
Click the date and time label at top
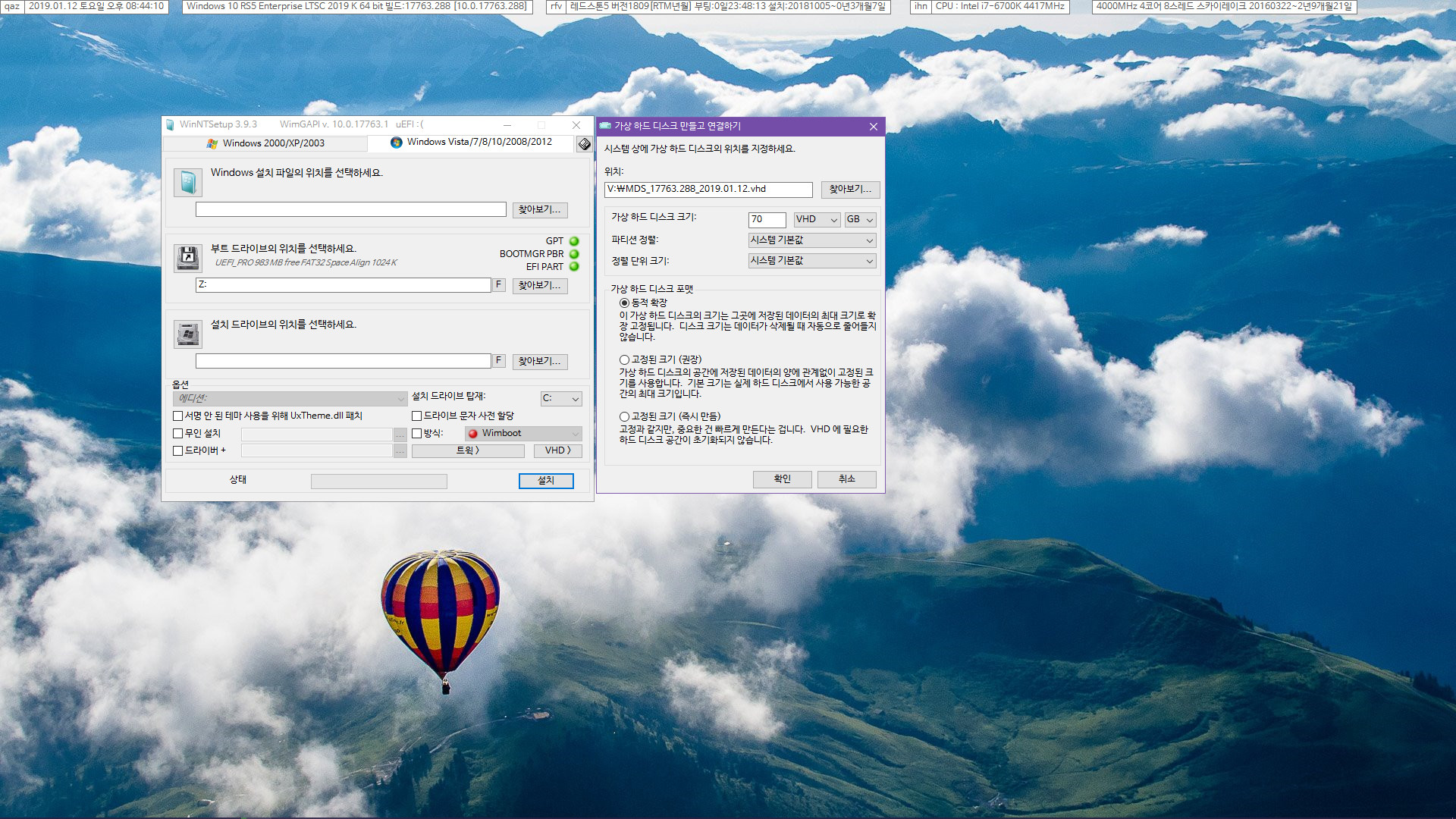pos(96,6)
